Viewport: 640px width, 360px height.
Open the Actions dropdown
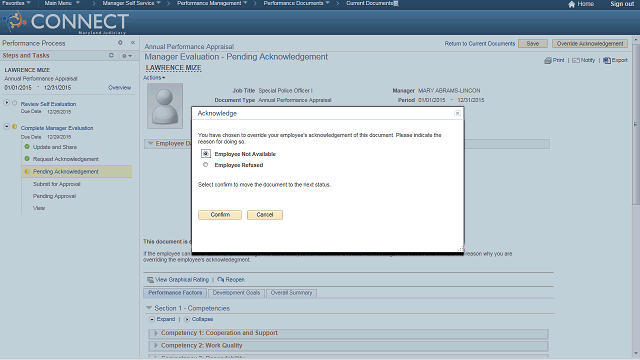point(154,78)
